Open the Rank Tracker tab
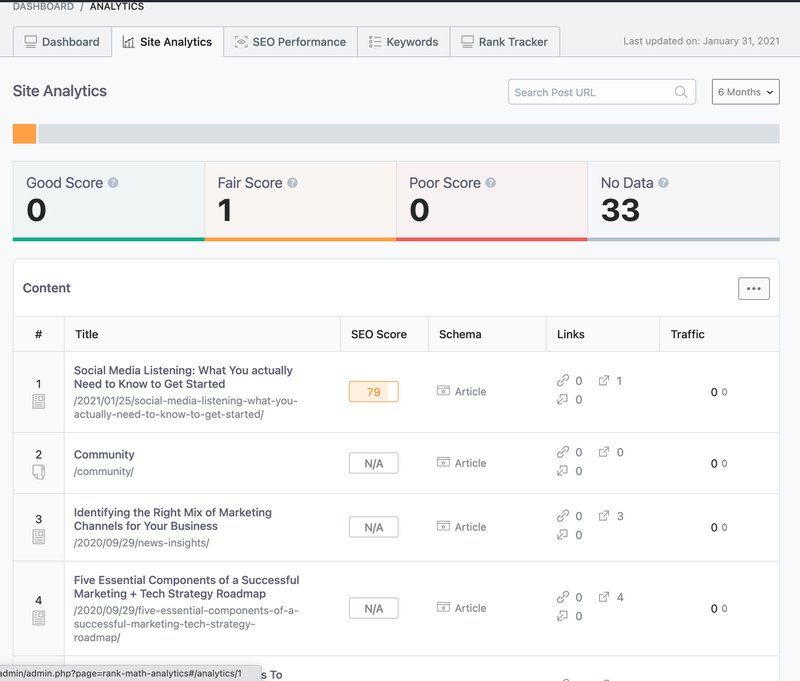 pyautogui.click(x=505, y=42)
